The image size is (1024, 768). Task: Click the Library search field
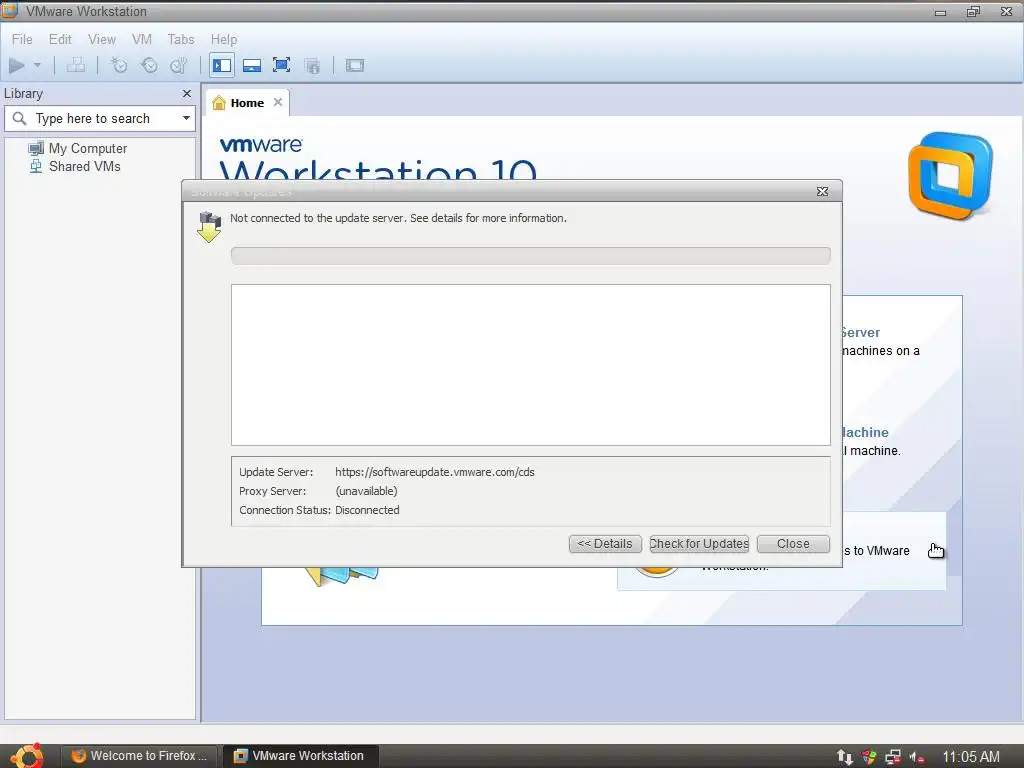(100, 118)
